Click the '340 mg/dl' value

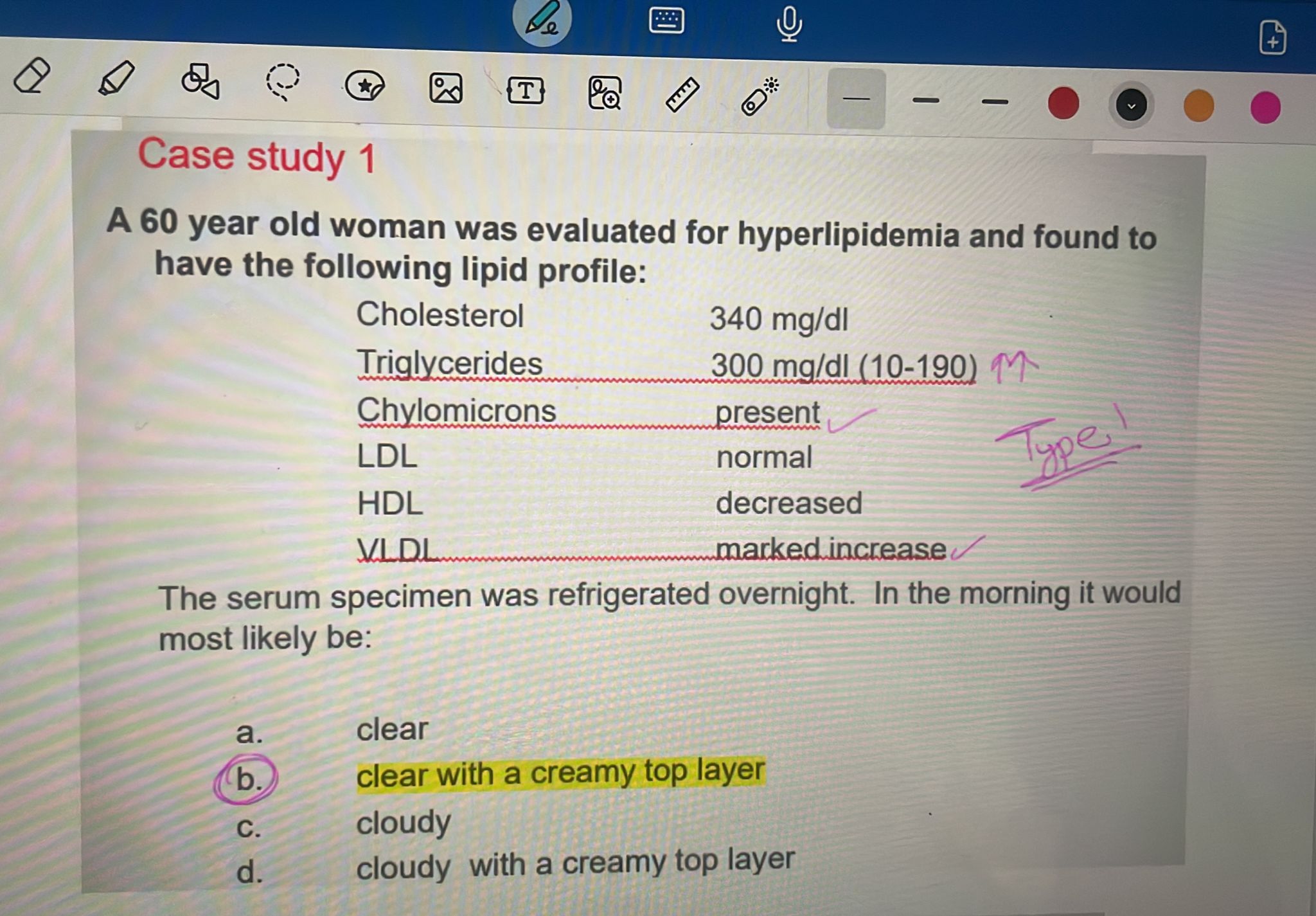[779, 319]
